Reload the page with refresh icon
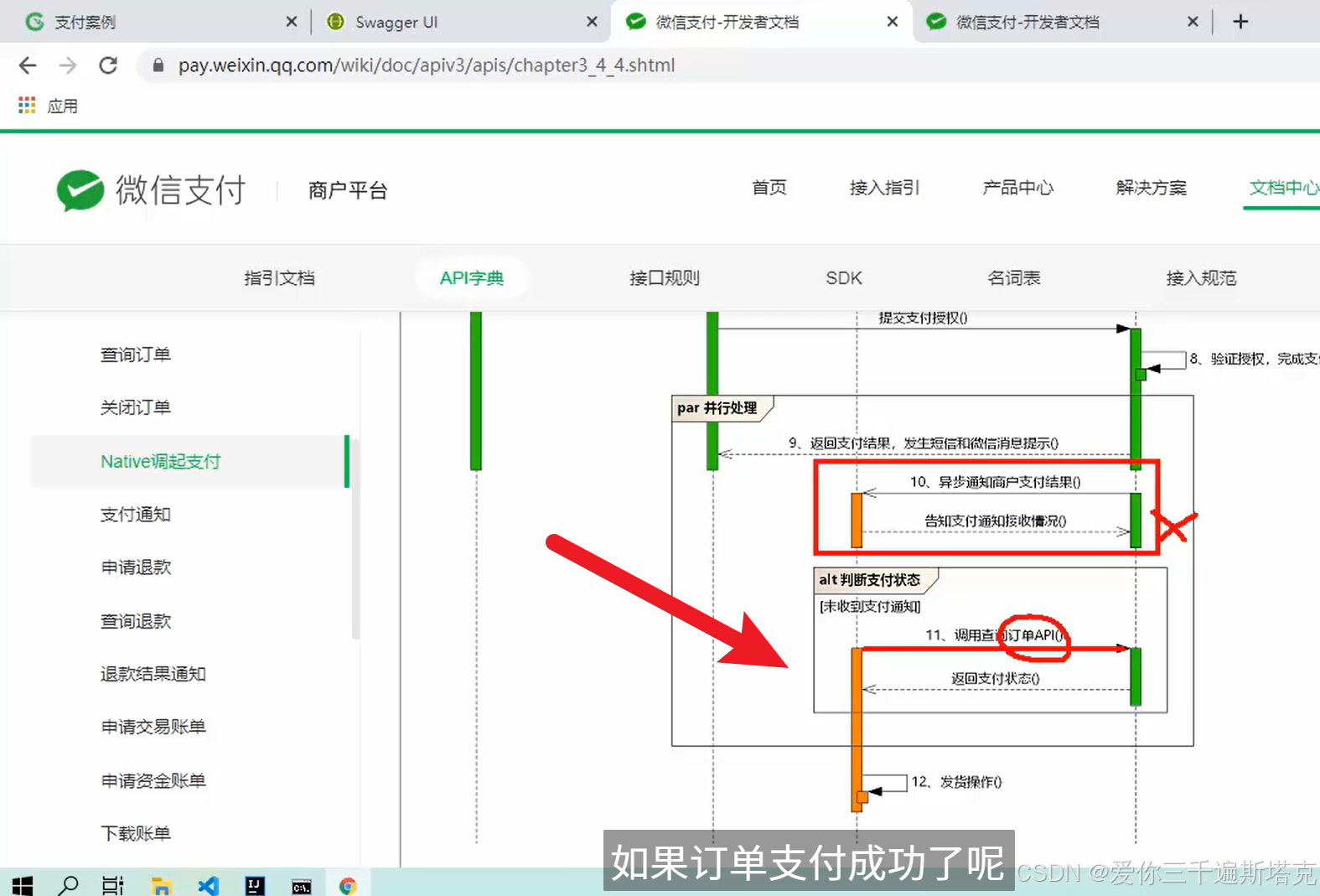The image size is (1320, 896). [108, 65]
